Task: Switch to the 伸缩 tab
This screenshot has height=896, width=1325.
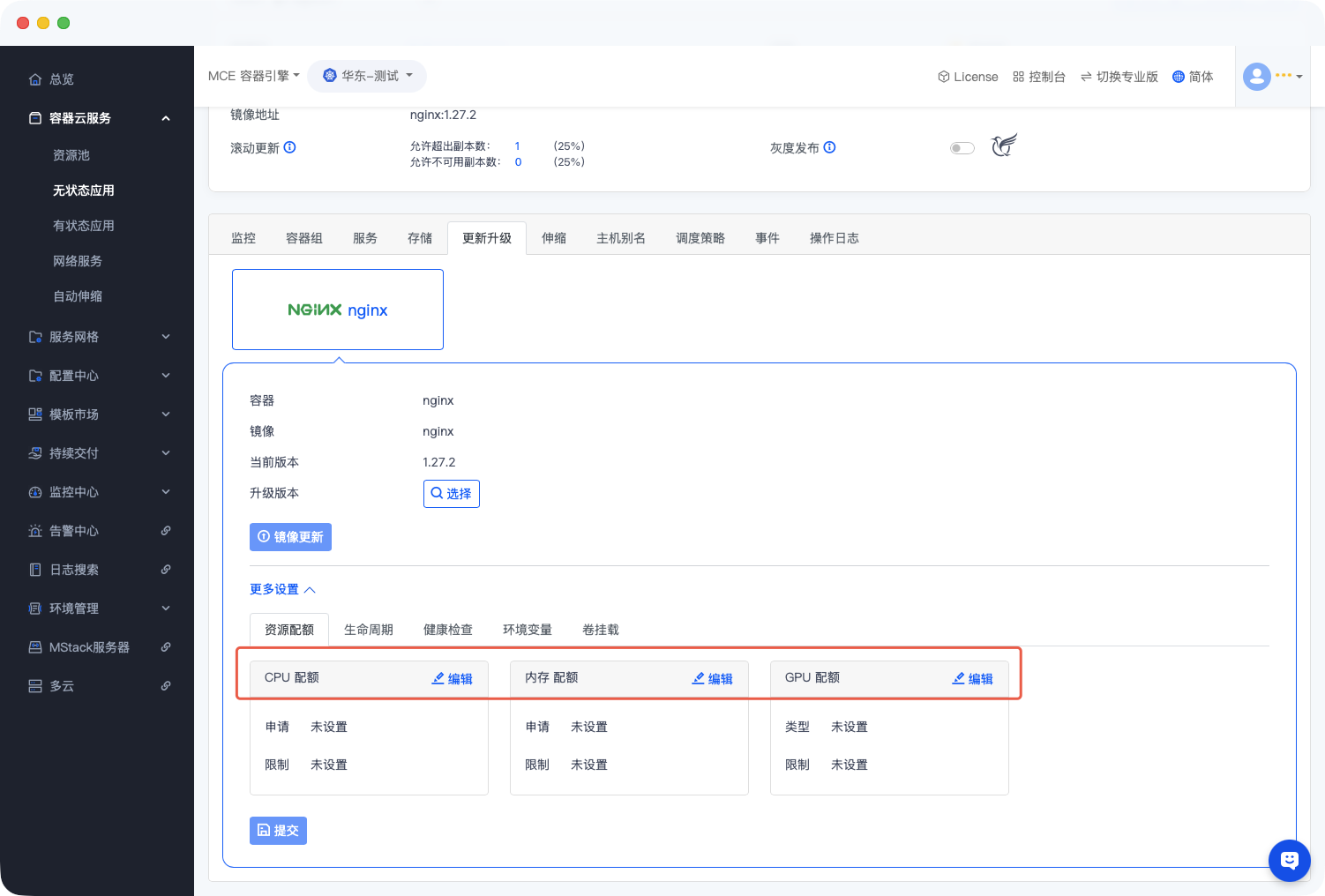Action: (x=554, y=238)
